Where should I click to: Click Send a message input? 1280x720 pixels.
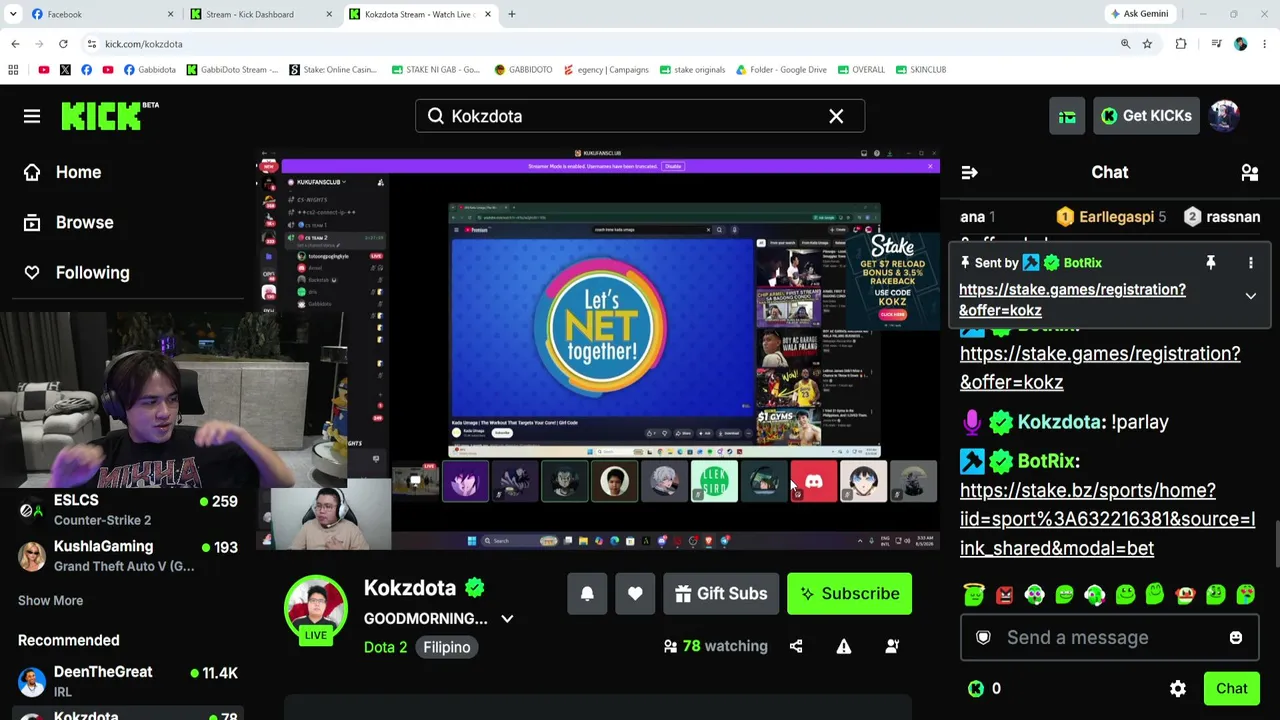[1109, 638]
